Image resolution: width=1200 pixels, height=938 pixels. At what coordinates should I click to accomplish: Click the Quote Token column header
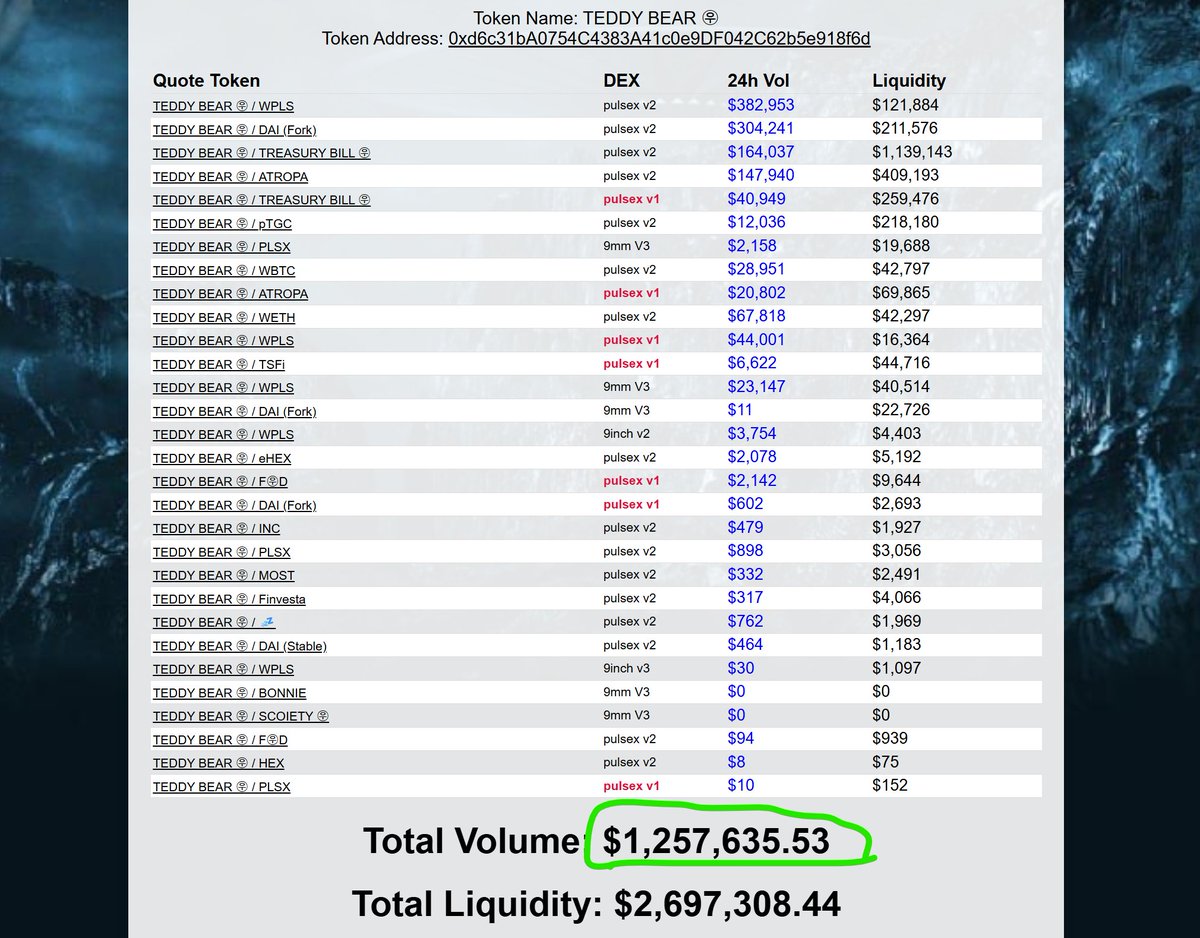point(206,81)
